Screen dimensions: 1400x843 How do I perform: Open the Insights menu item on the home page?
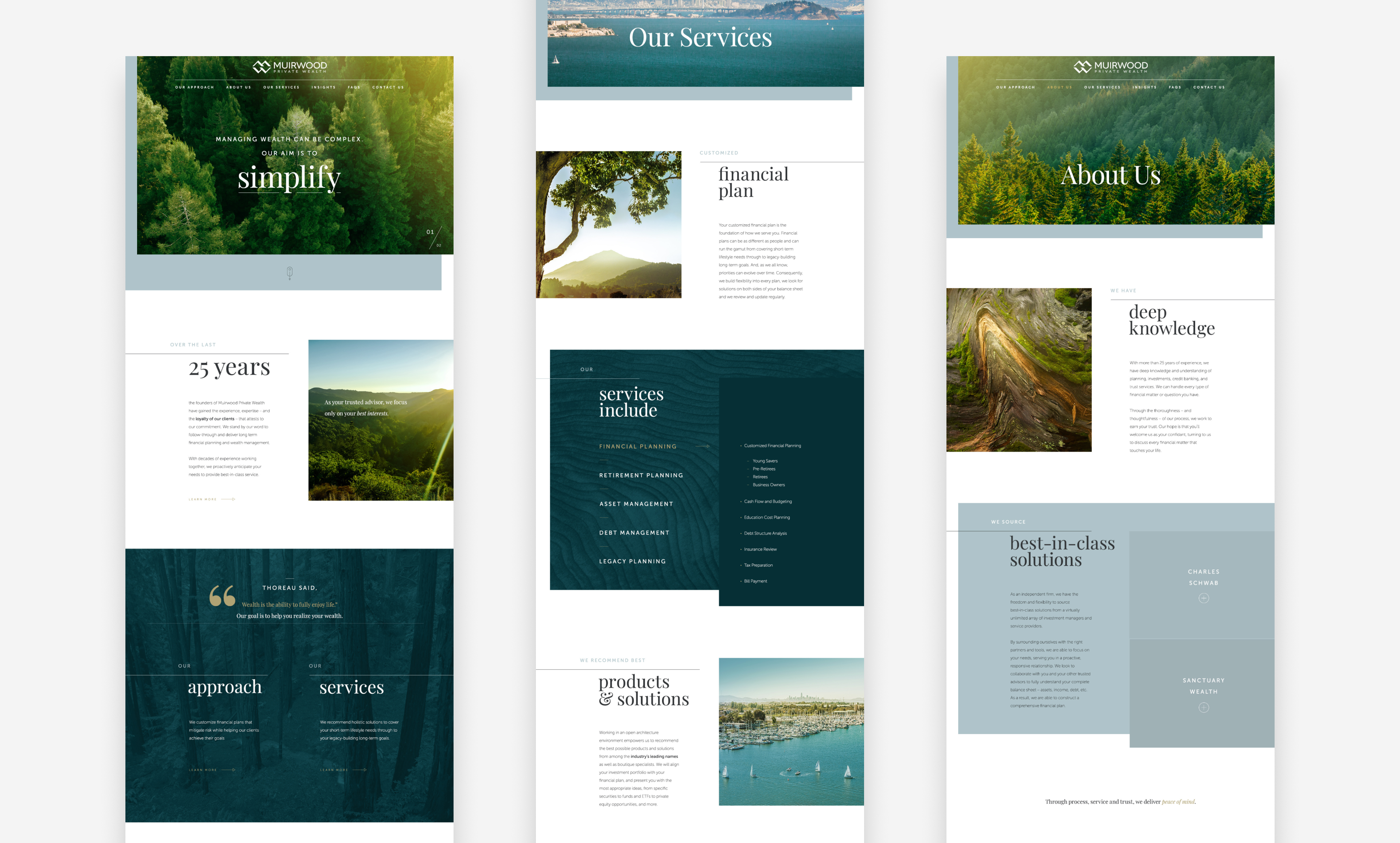(323, 88)
